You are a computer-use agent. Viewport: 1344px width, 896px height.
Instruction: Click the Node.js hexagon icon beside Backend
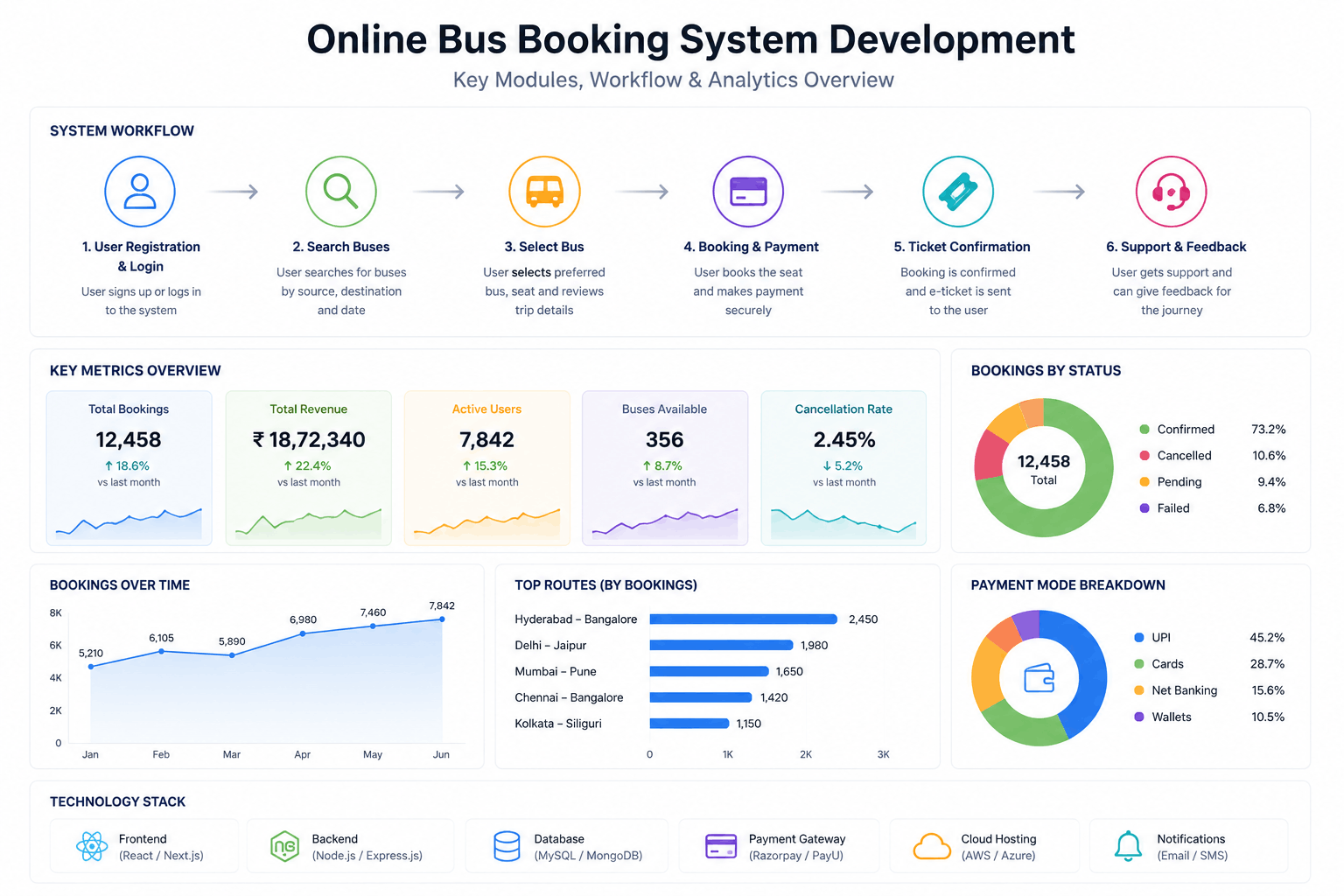pos(285,846)
